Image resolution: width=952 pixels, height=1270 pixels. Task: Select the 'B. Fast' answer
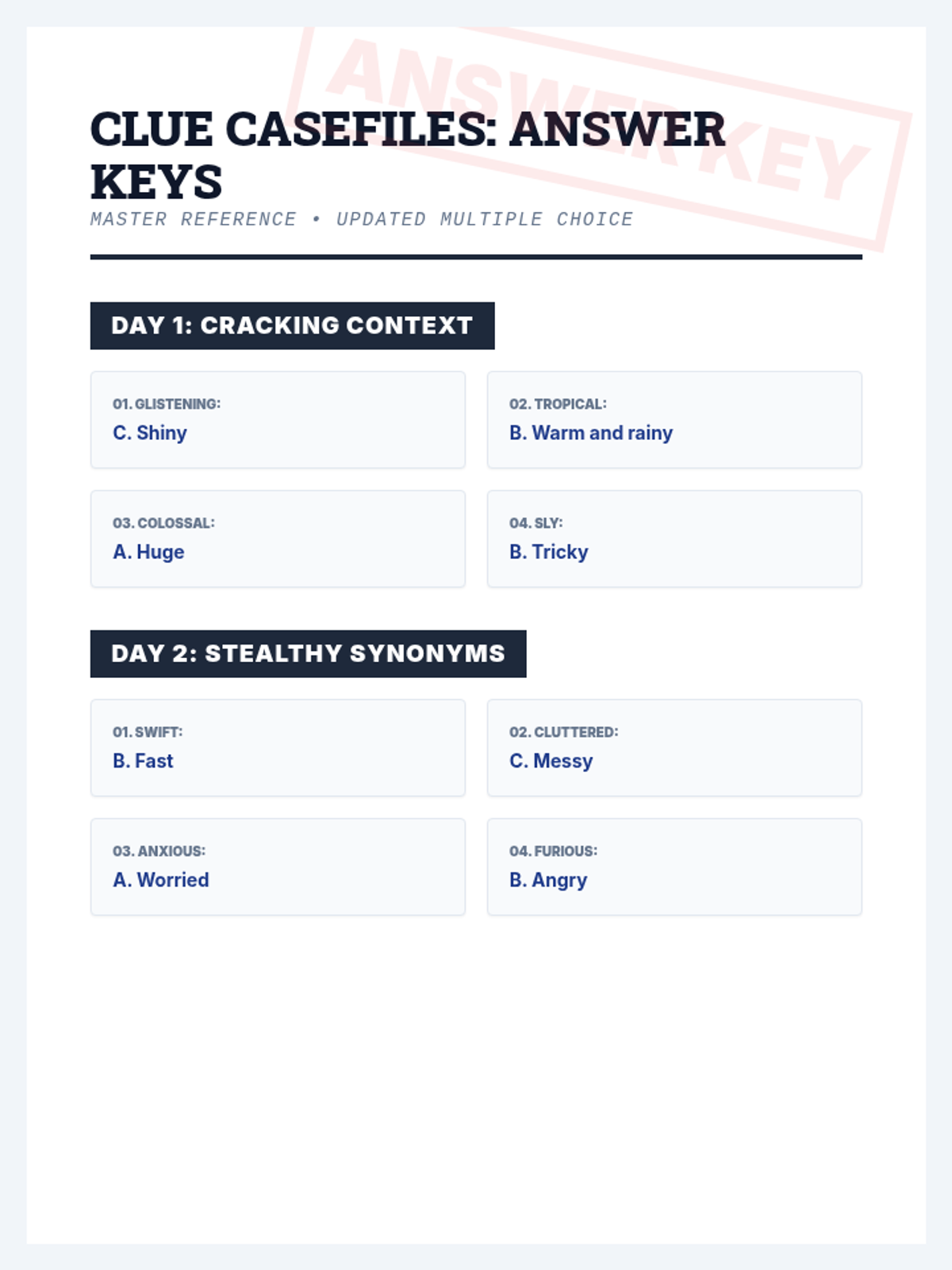coord(143,760)
